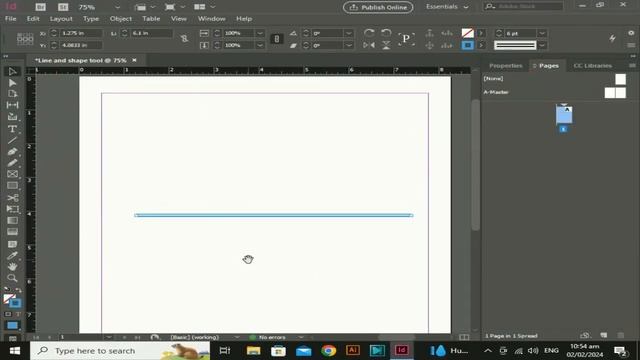Select the Type tool
The height and width of the screenshot is (360, 640).
click(x=12, y=129)
